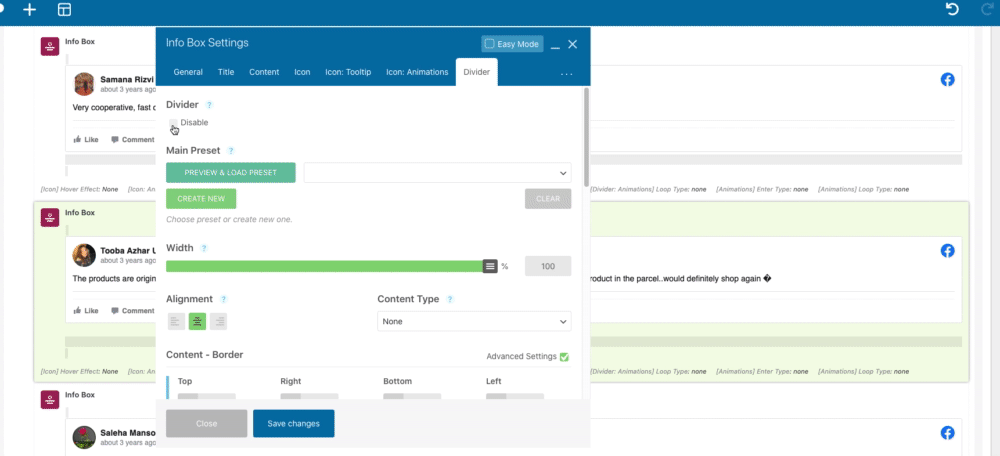
Task: Open help icon beside Divider heading
Action: pyautogui.click(x=209, y=105)
